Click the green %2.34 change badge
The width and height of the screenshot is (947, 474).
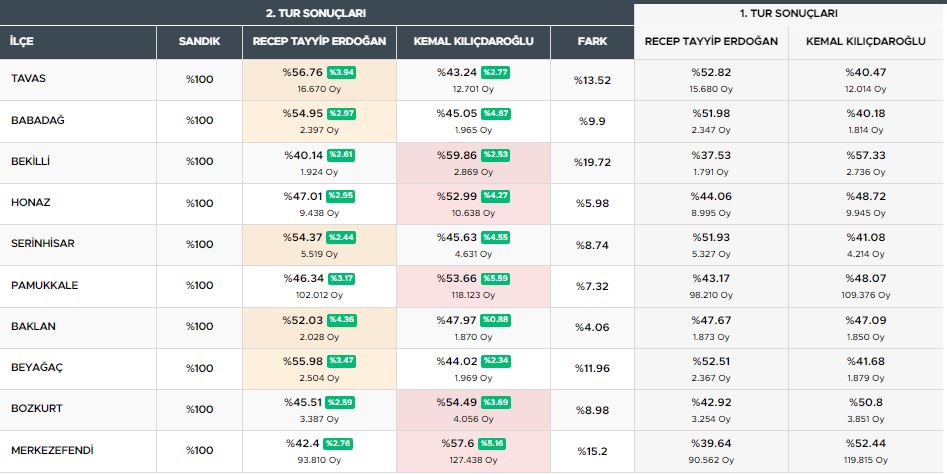pyautogui.click(x=496, y=360)
